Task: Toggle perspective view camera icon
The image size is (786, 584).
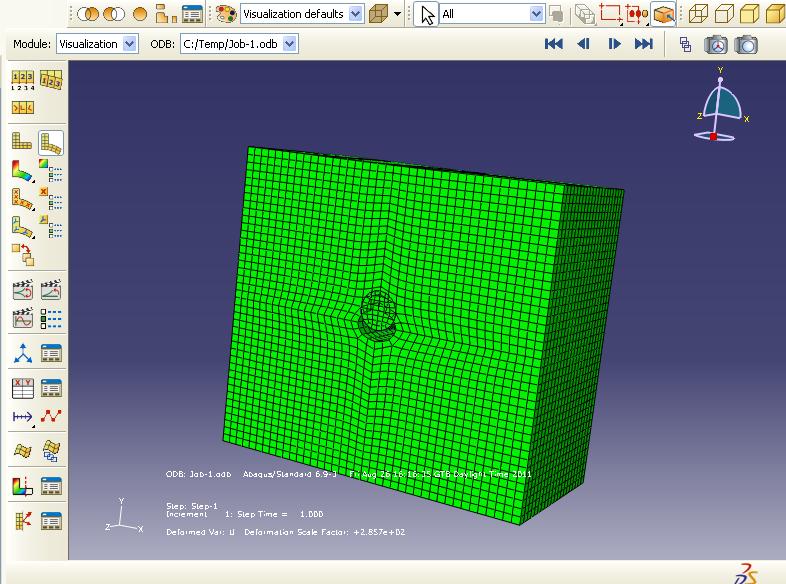Action: (x=716, y=44)
